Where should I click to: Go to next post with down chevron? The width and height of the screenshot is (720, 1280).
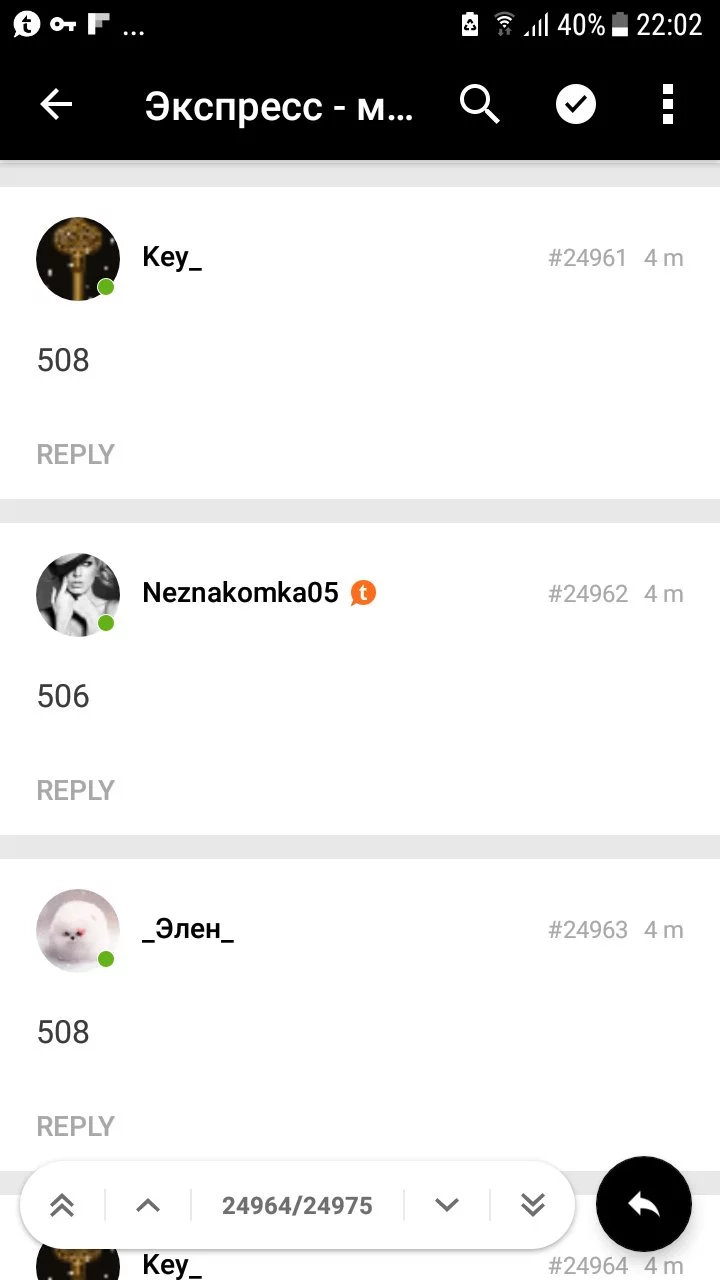click(x=447, y=1205)
